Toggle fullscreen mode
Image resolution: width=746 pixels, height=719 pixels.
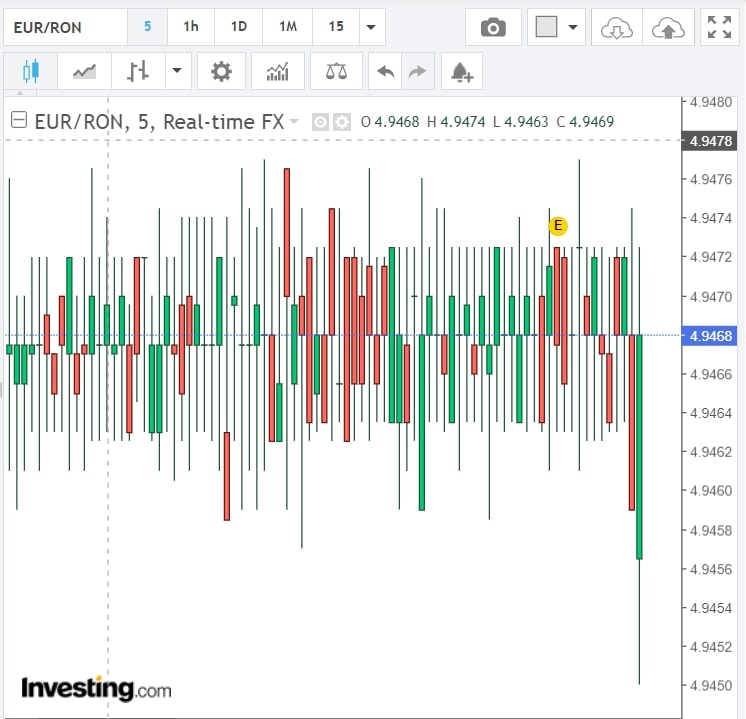coord(719,27)
